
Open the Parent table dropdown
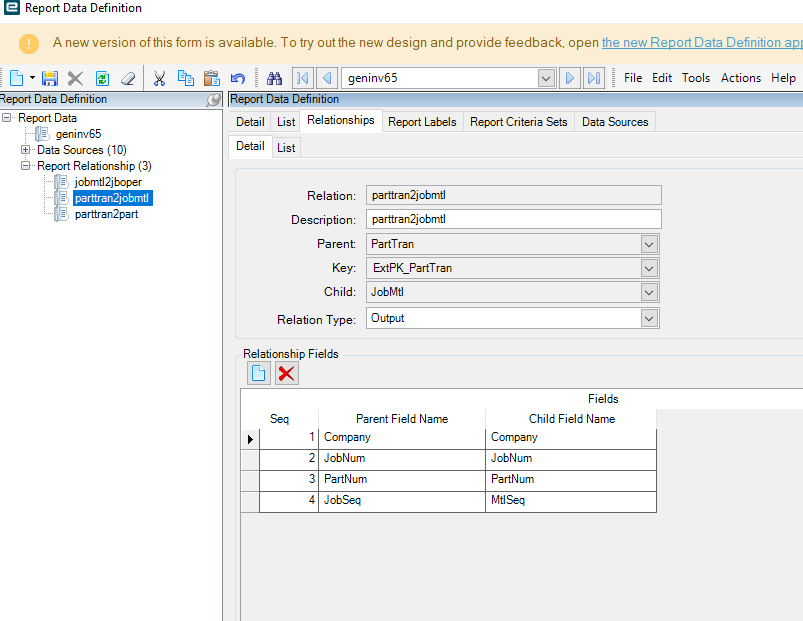click(649, 244)
